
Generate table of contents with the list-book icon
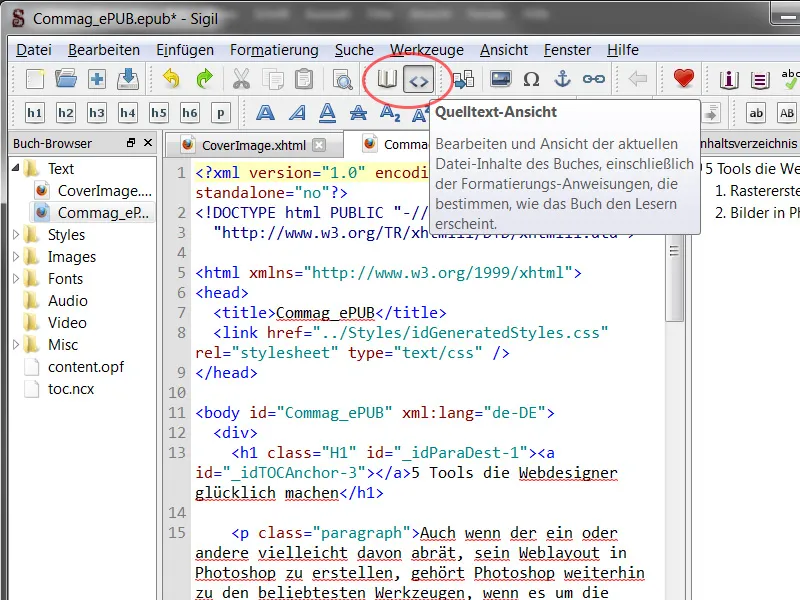coord(760,80)
